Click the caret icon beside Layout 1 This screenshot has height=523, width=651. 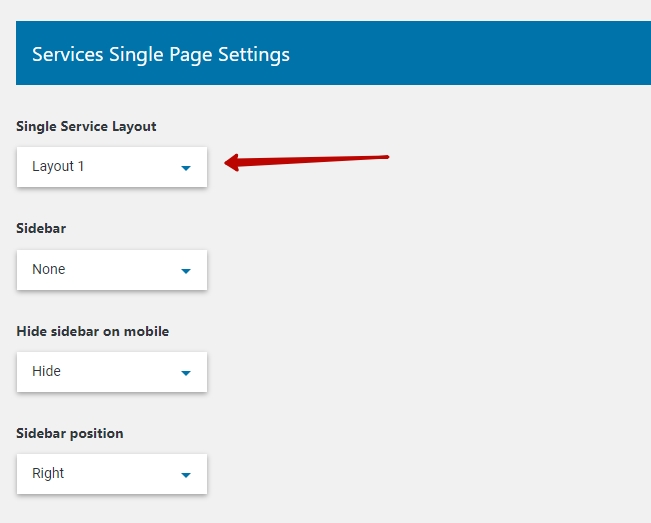[x=185, y=168]
